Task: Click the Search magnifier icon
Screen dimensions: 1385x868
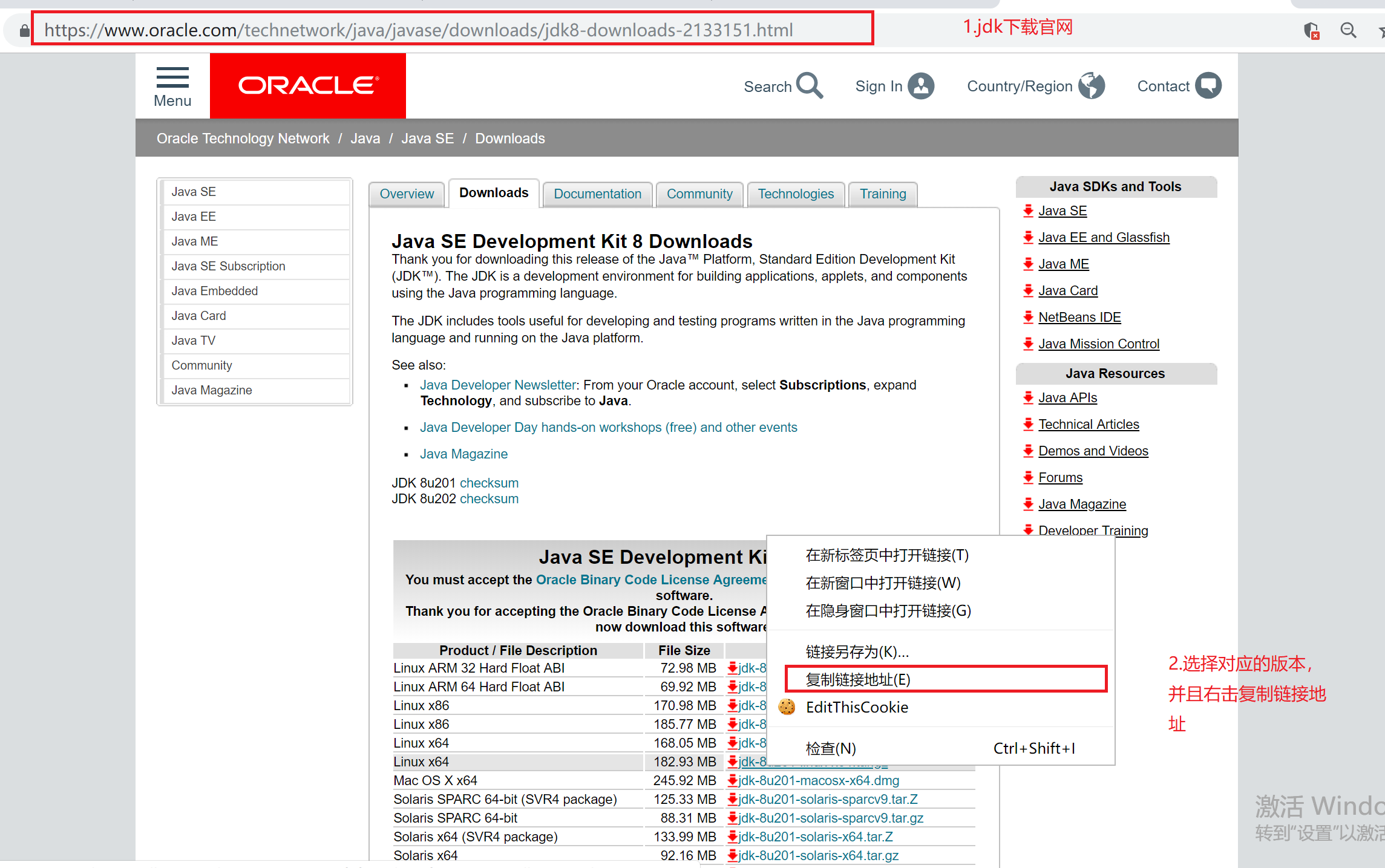Action: (x=809, y=86)
